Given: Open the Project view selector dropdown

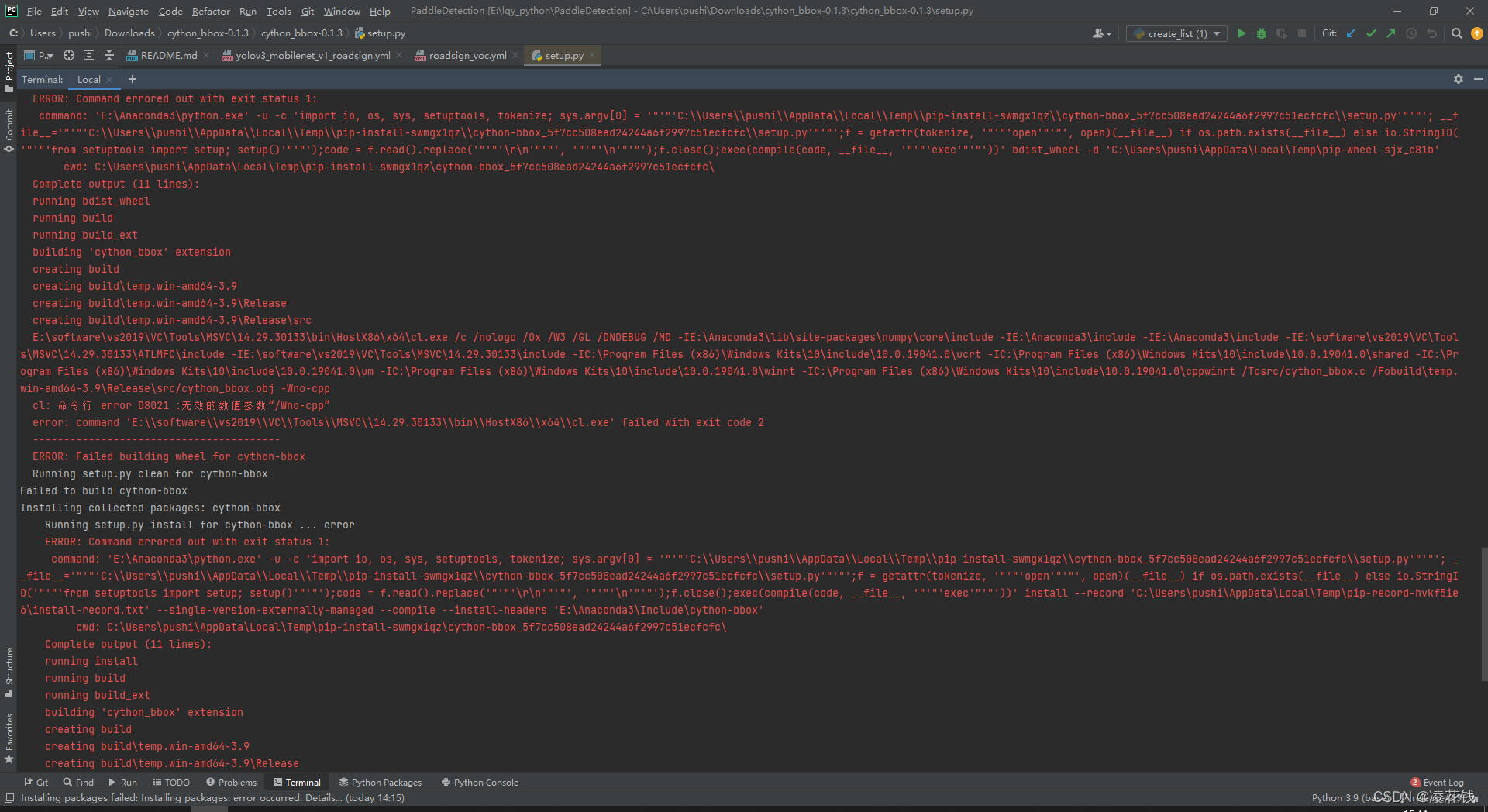Looking at the screenshot, I should pyautogui.click(x=40, y=55).
